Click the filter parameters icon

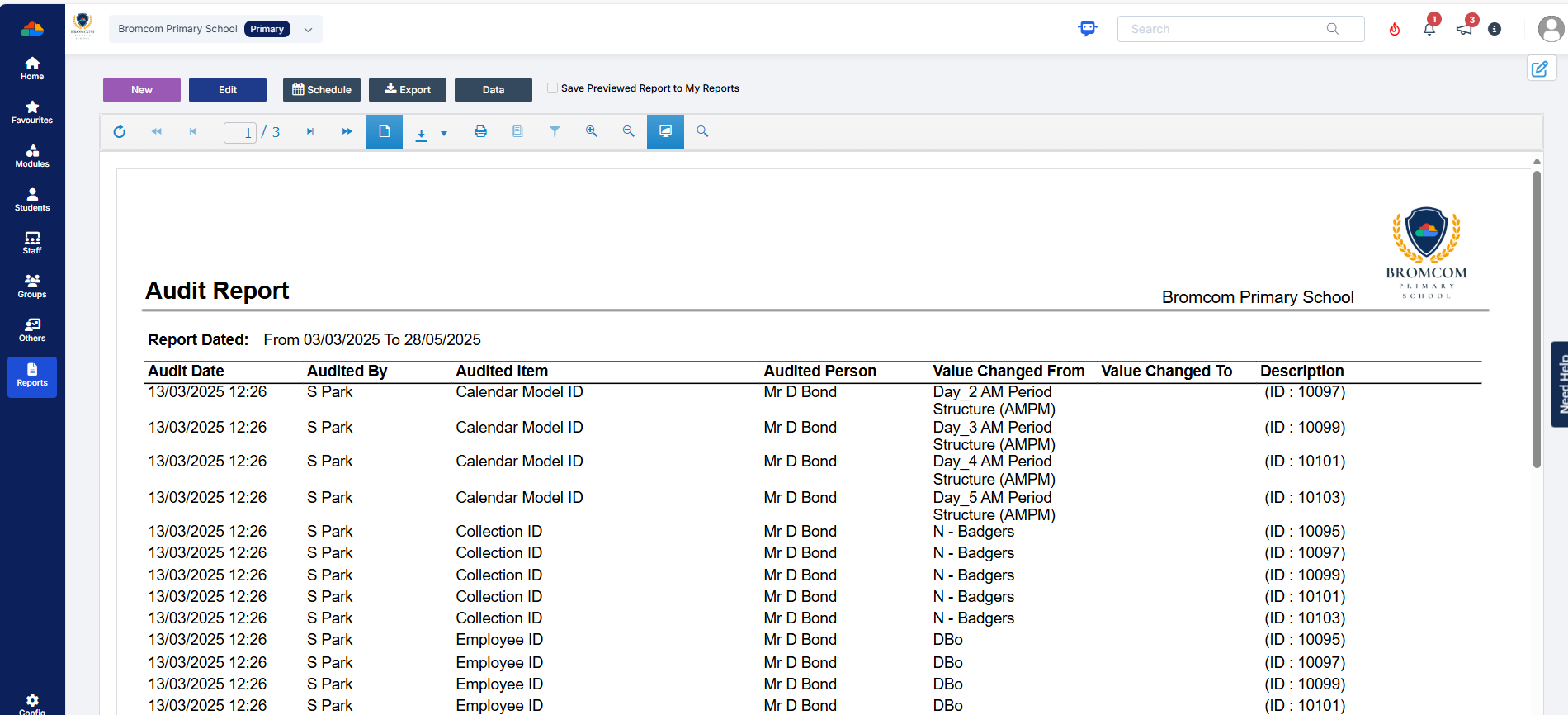click(555, 132)
